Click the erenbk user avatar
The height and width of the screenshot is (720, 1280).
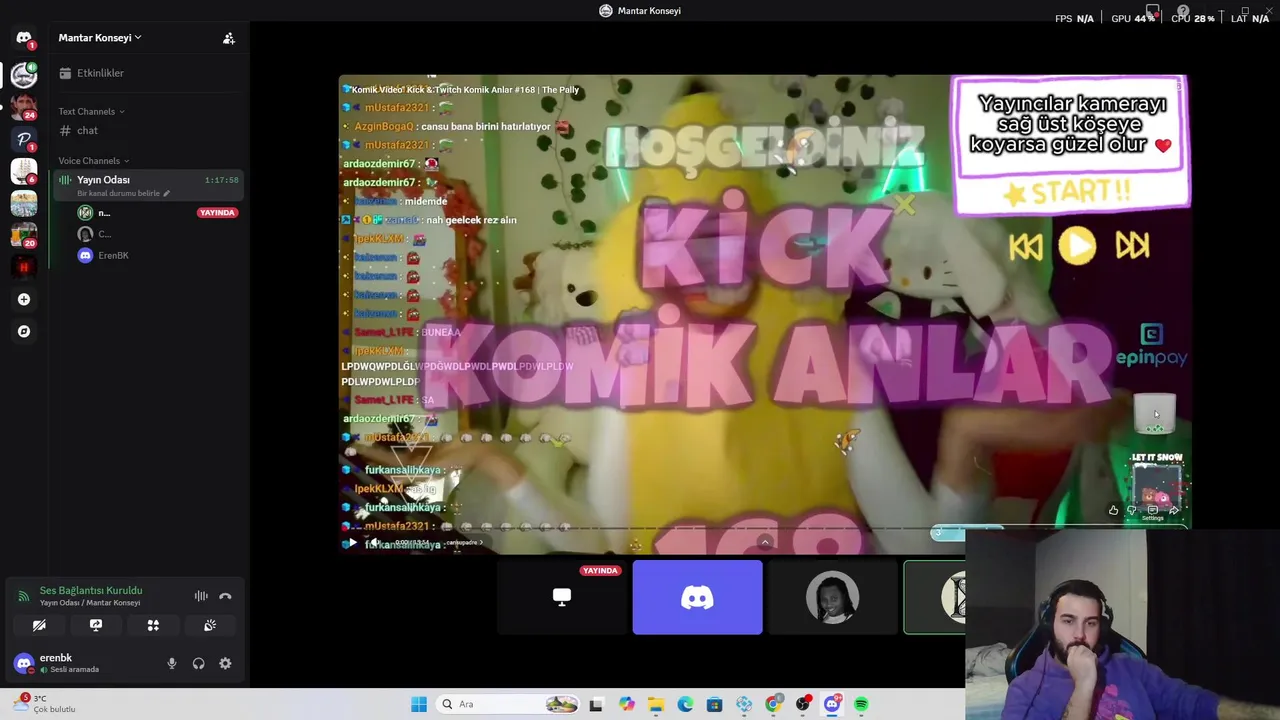coord(24,663)
